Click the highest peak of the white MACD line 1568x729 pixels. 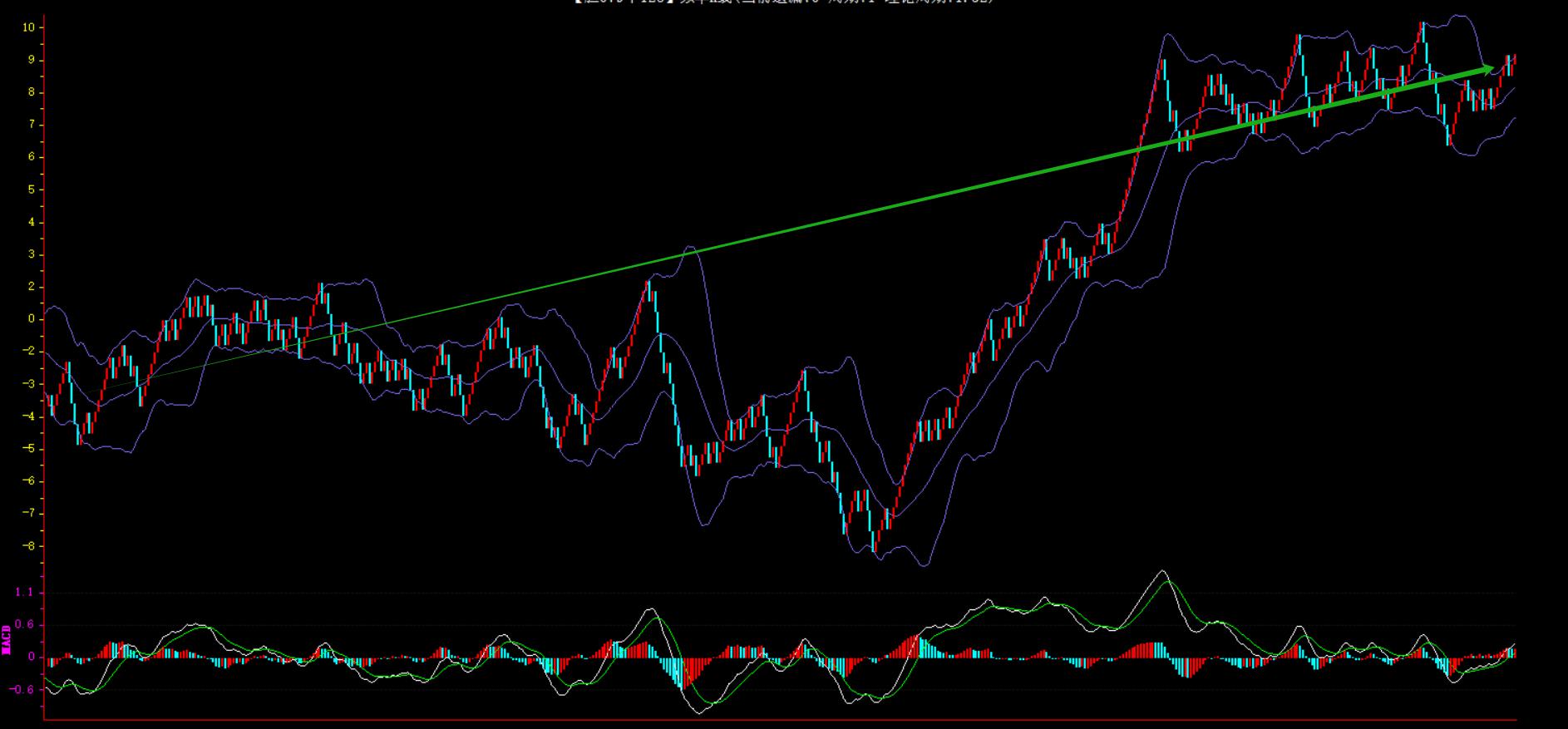[1162, 572]
